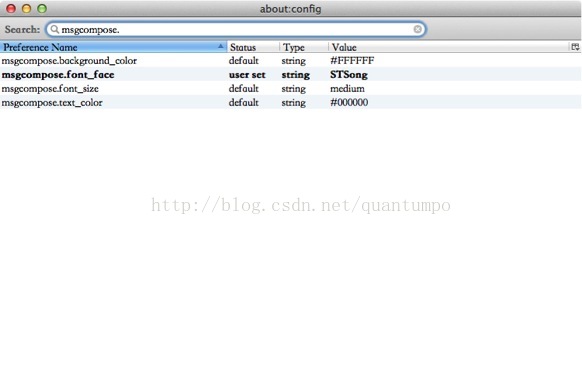
Task: Sort by Value column header
Action: click(449, 47)
